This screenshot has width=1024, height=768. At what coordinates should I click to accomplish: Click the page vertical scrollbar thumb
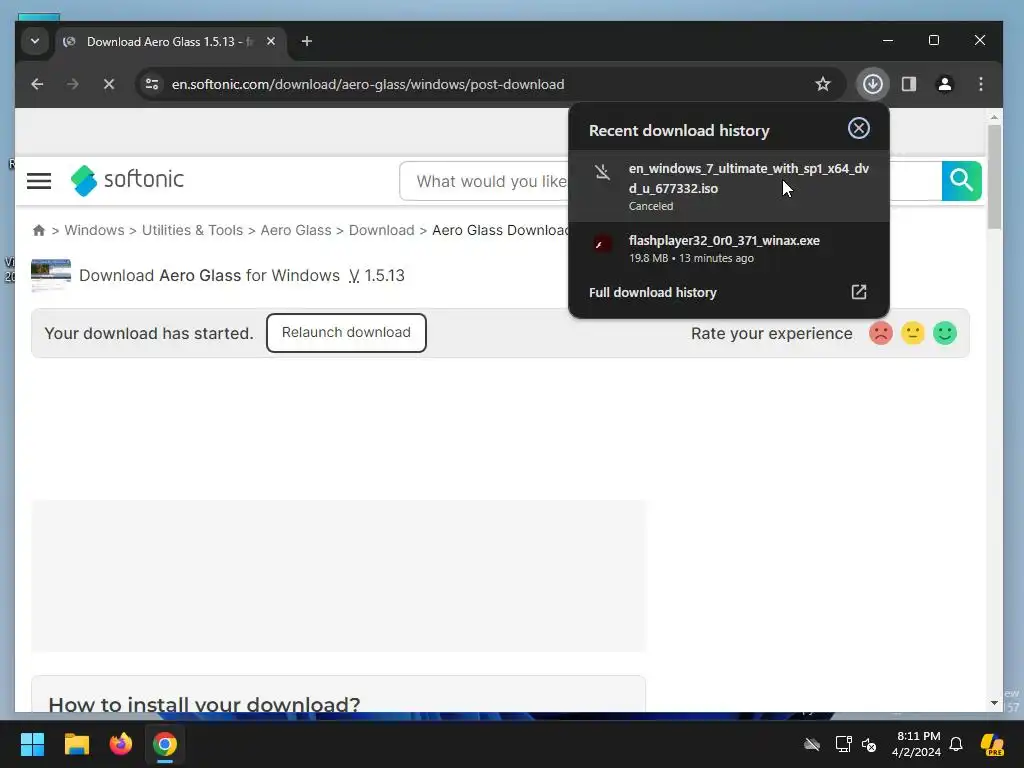tap(994, 176)
